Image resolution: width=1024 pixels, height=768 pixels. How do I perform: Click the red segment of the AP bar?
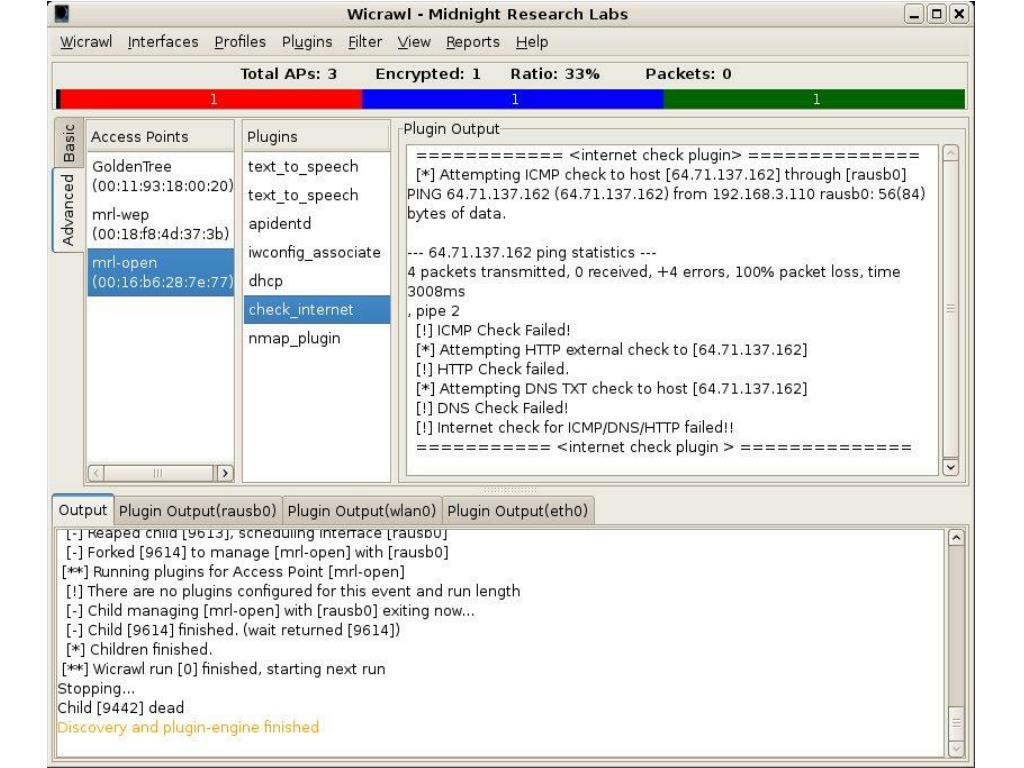click(x=210, y=99)
